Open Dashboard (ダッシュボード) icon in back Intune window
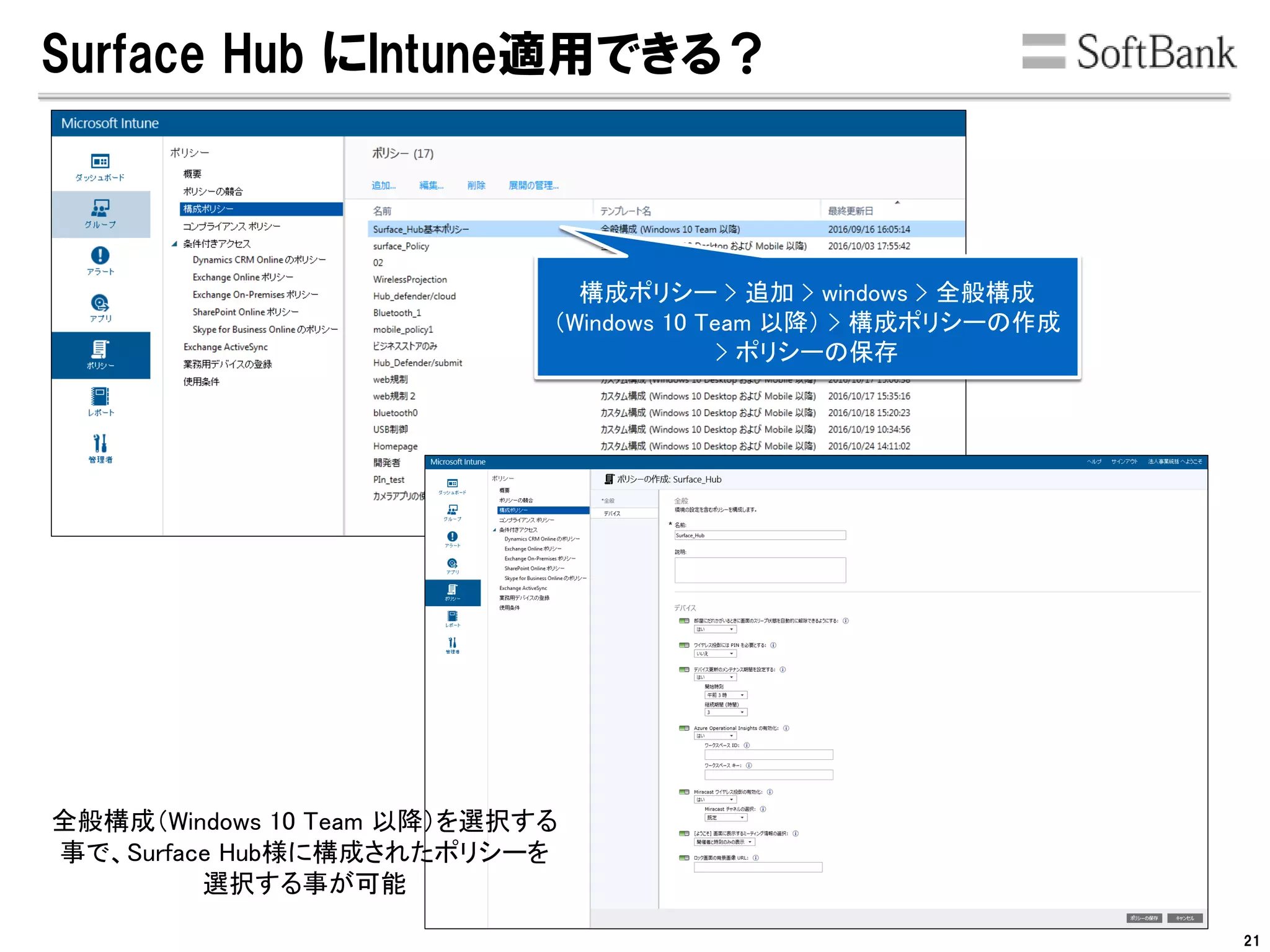 coord(100,167)
